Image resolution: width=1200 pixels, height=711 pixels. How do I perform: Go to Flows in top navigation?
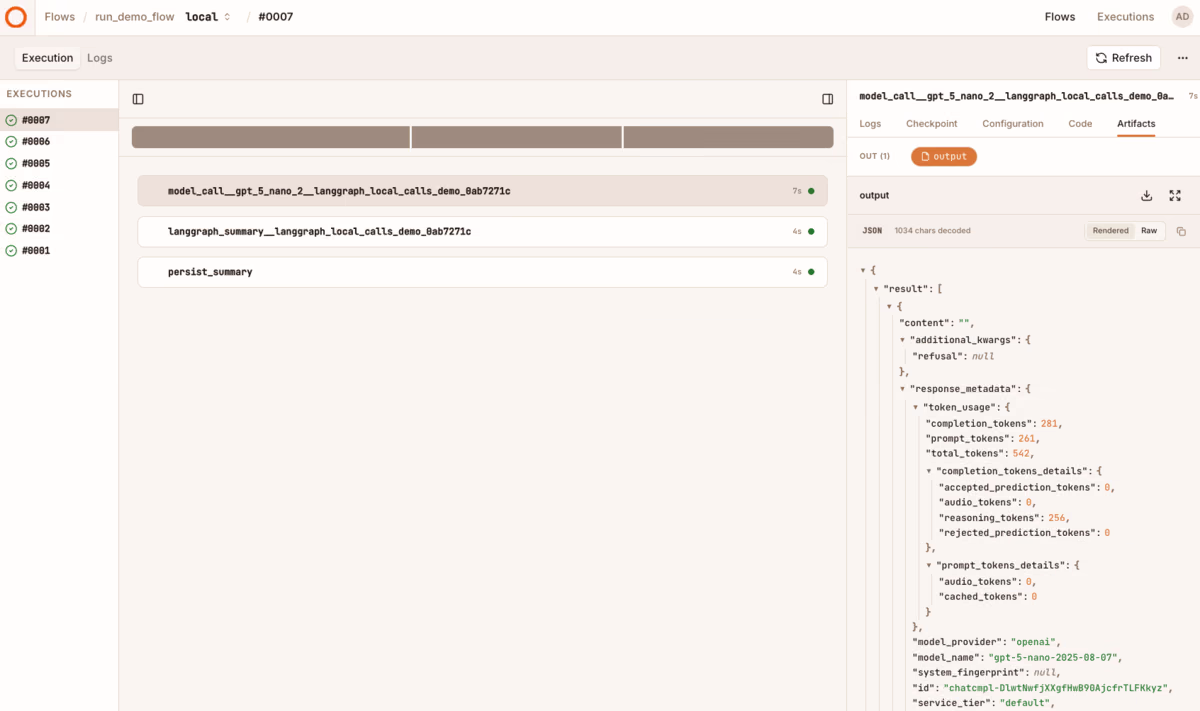(1060, 17)
